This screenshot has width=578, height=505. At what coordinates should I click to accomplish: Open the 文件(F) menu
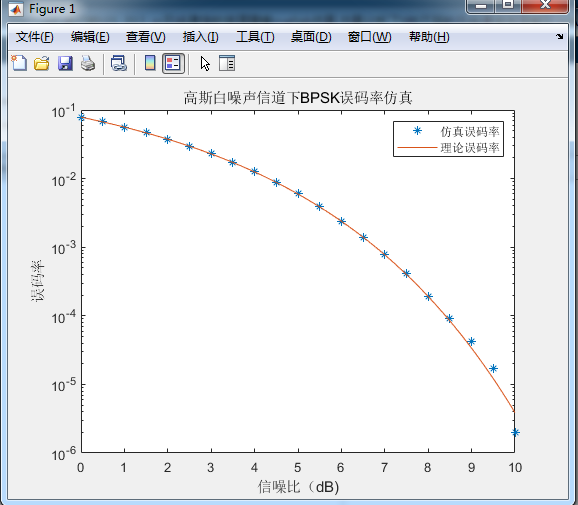tap(35, 37)
